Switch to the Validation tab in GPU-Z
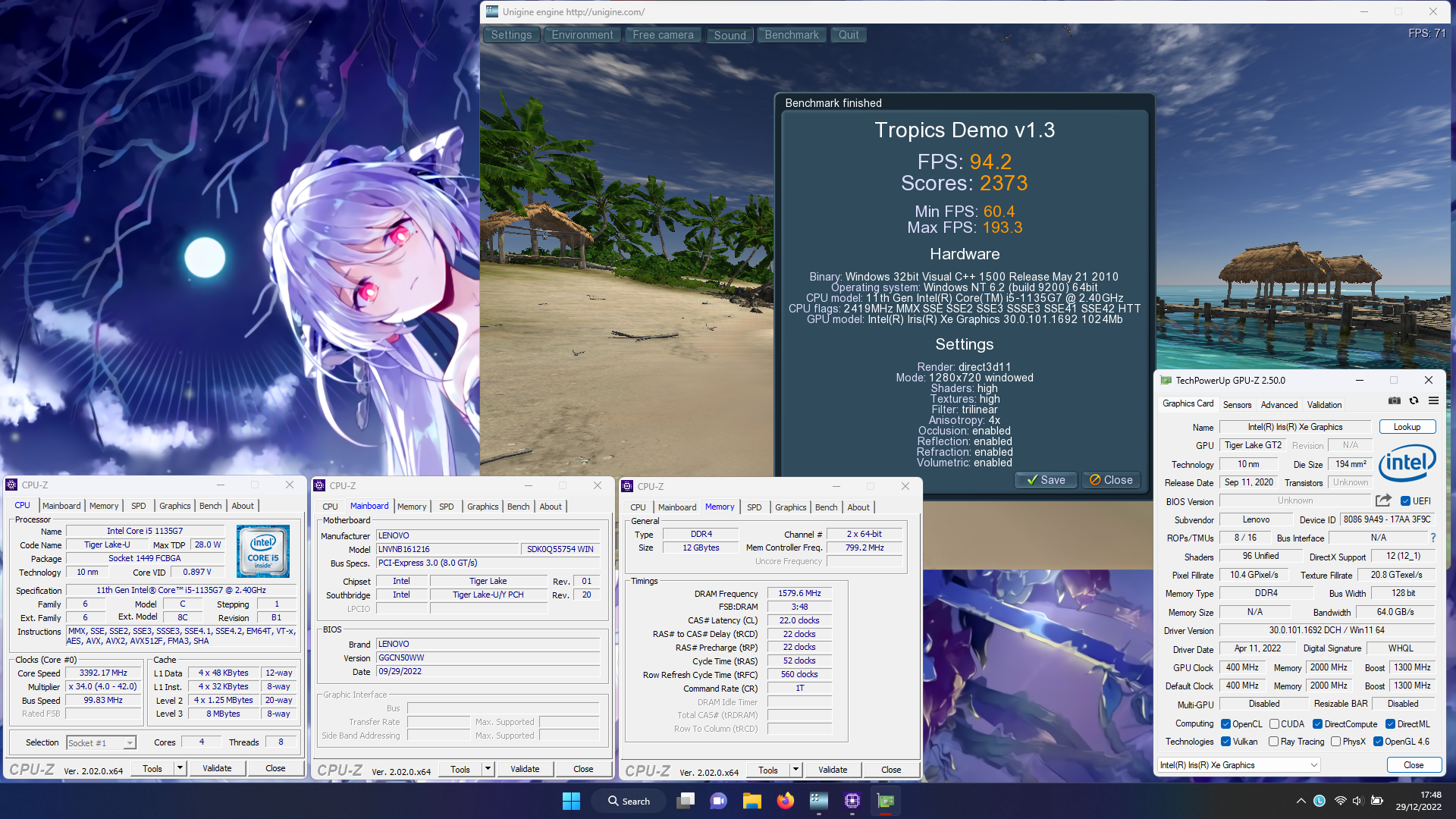The width and height of the screenshot is (1456, 819). click(1324, 404)
